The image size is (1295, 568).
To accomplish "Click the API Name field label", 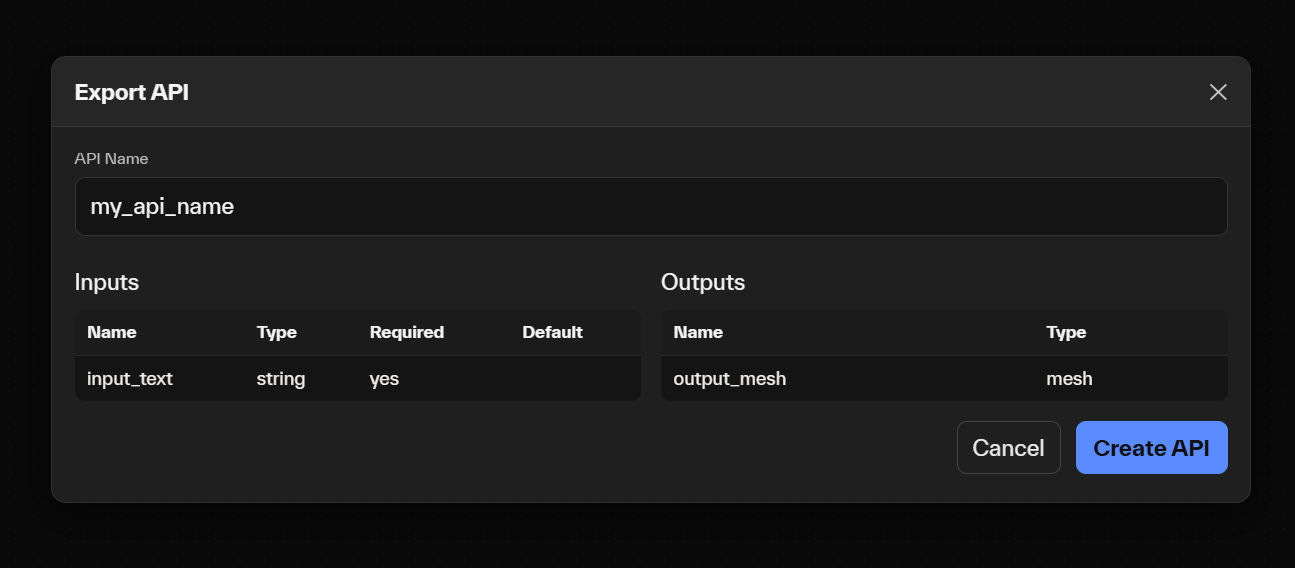I will click(111, 159).
